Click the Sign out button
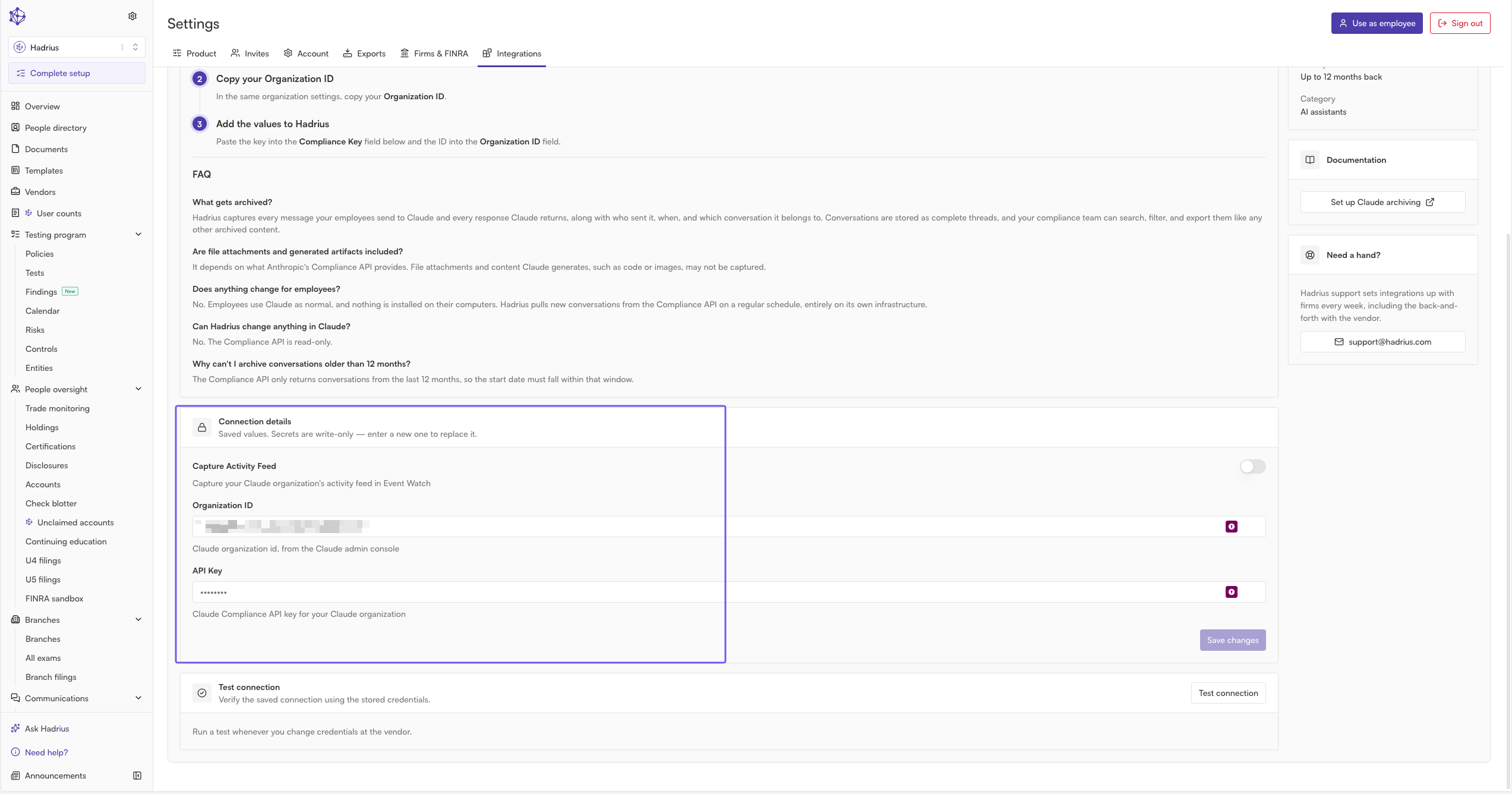1512x794 pixels. pyautogui.click(x=1460, y=23)
